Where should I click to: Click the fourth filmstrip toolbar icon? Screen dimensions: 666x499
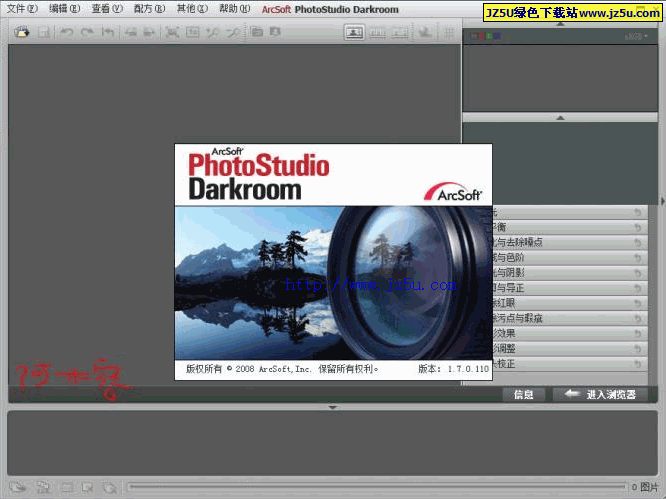tap(87, 488)
